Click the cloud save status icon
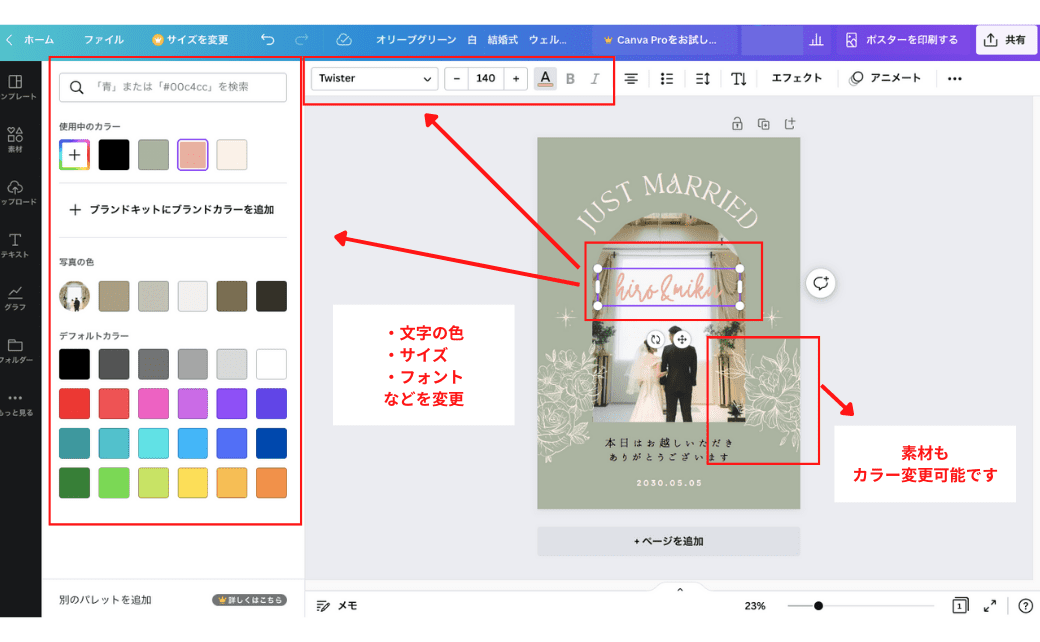This screenshot has height=642, width=1040. pyautogui.click(x=344, y=40)
